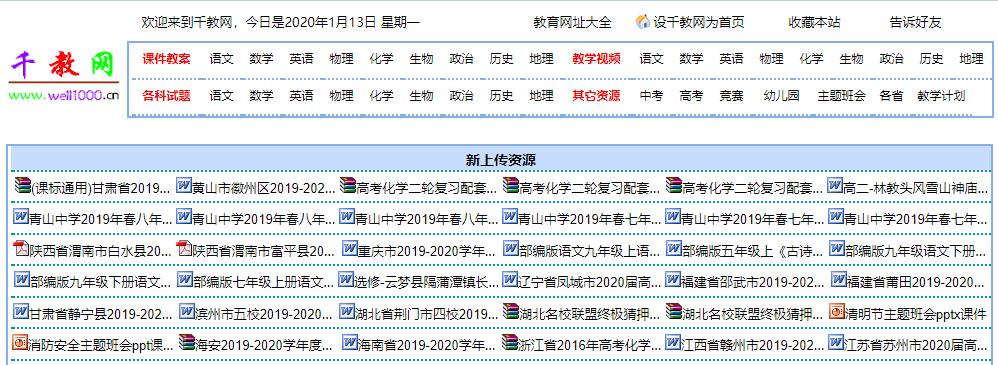Click 收藏本站 in the top bar
This screenshot has height=365, width=998.
pos(814,22)
